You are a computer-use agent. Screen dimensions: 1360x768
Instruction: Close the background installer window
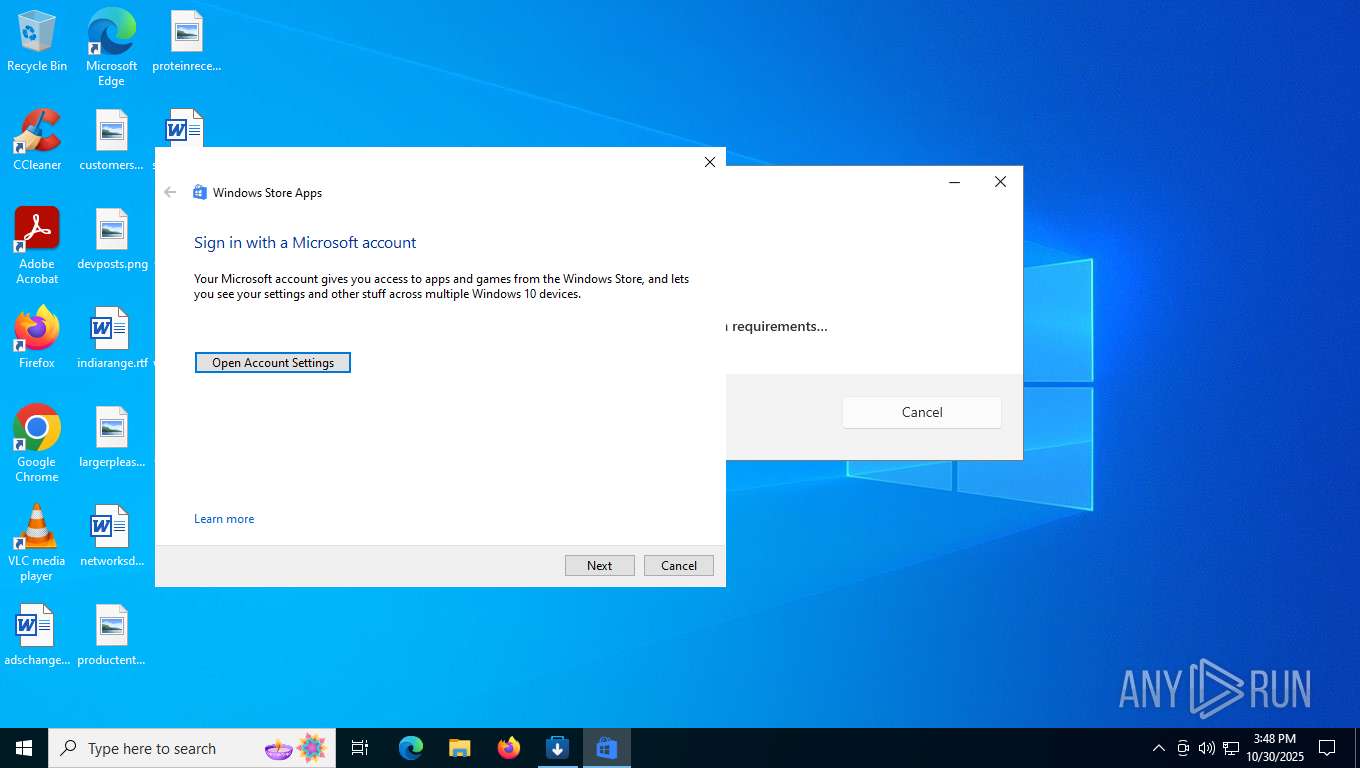[x=1000, y=182]
